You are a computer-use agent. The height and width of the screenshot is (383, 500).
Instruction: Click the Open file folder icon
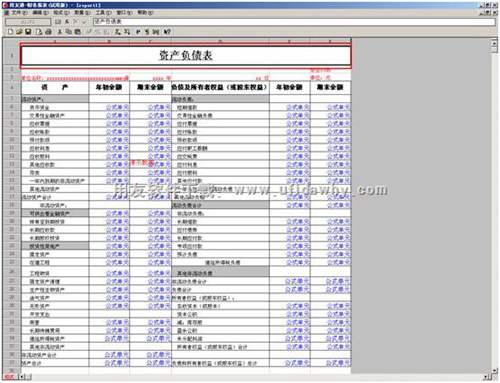click(x=19, y=32)
